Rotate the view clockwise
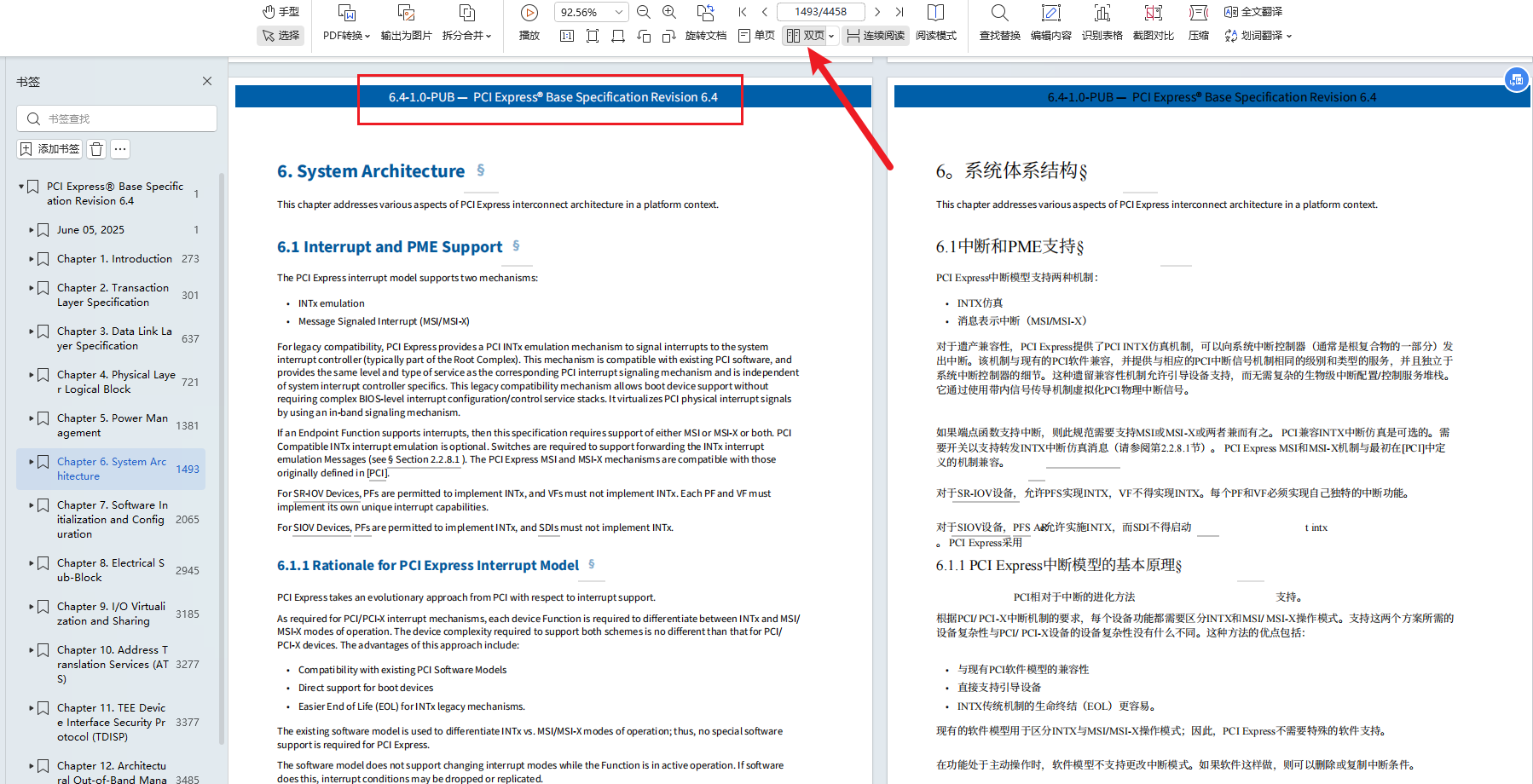This screenshot has height=784, width=1533. (669, 36)
